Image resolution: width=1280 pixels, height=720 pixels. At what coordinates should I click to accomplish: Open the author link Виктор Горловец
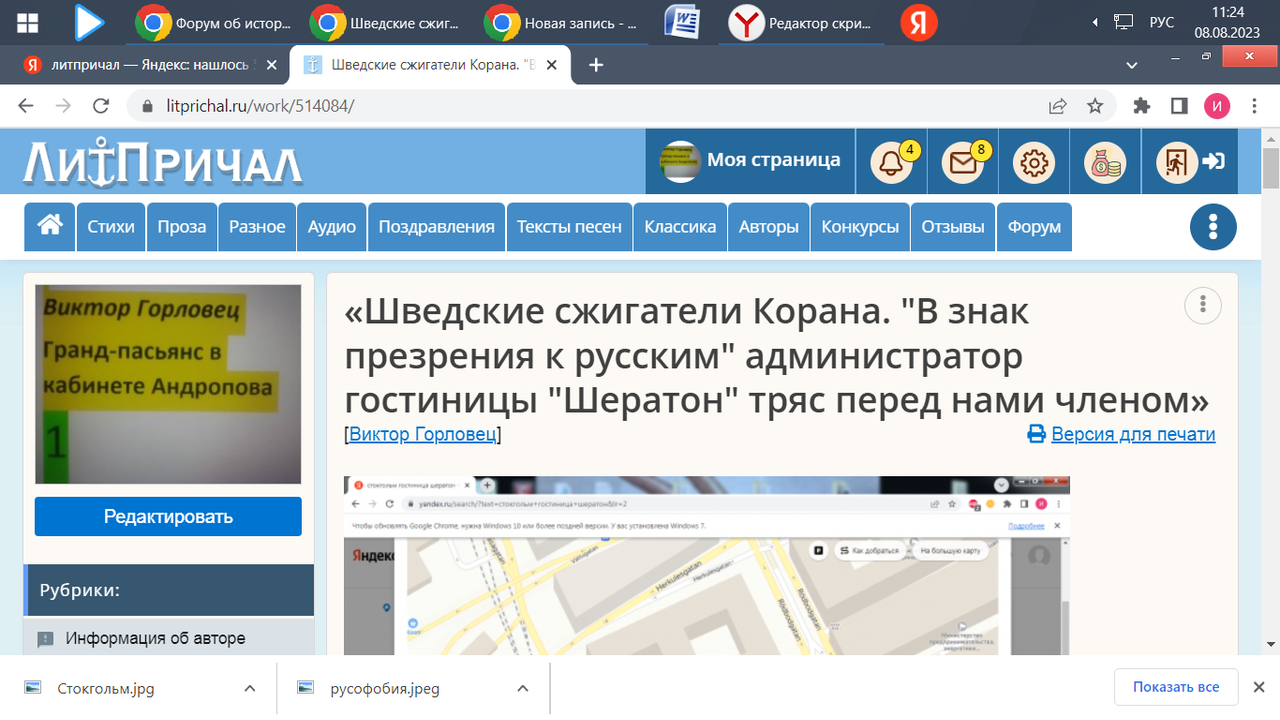(x=421, y=434)
